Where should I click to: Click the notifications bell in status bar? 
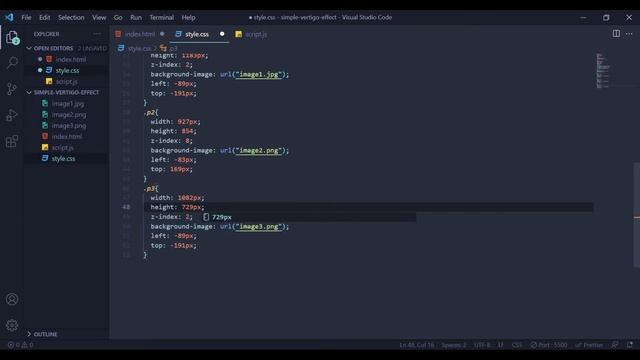tap(630, 345)
